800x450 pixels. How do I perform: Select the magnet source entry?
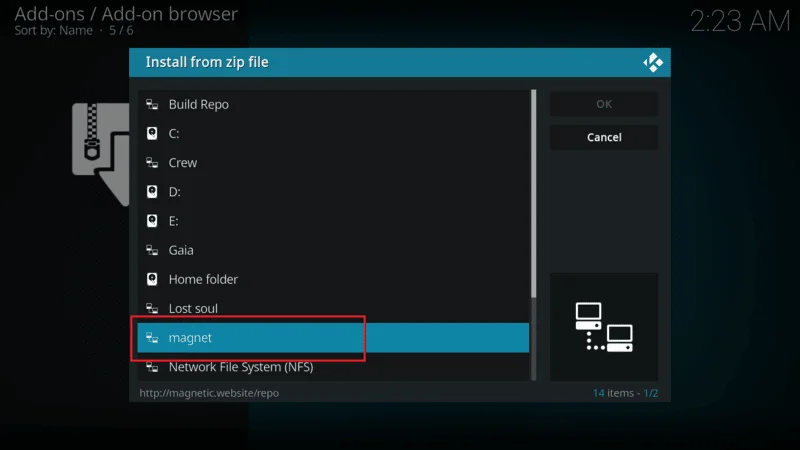(333, 338)
